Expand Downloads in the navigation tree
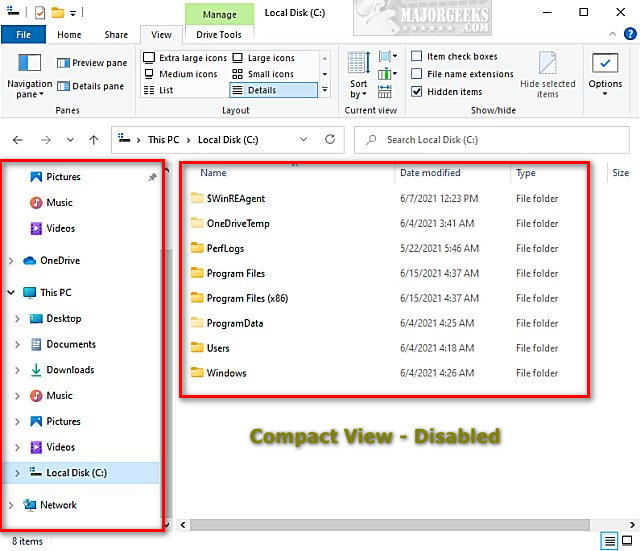Screen dimensions: 640x551 tap(17, 370)
